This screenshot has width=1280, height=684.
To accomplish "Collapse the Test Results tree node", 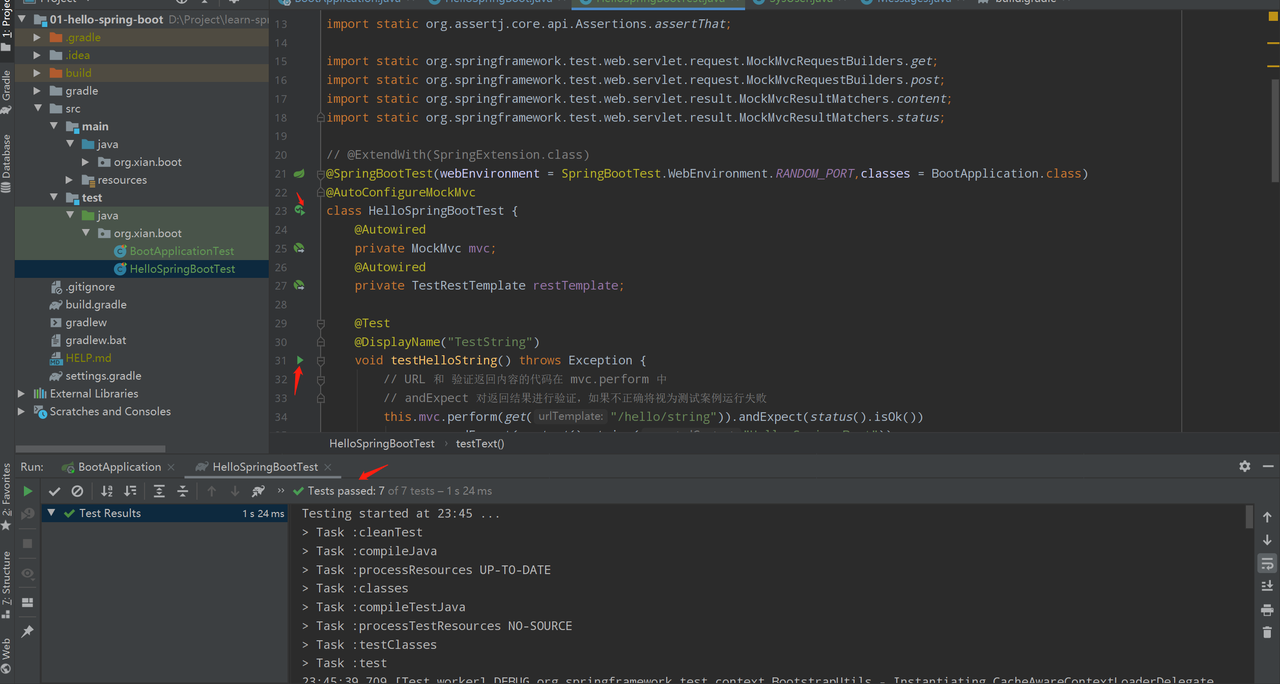I will pos(52,513).
